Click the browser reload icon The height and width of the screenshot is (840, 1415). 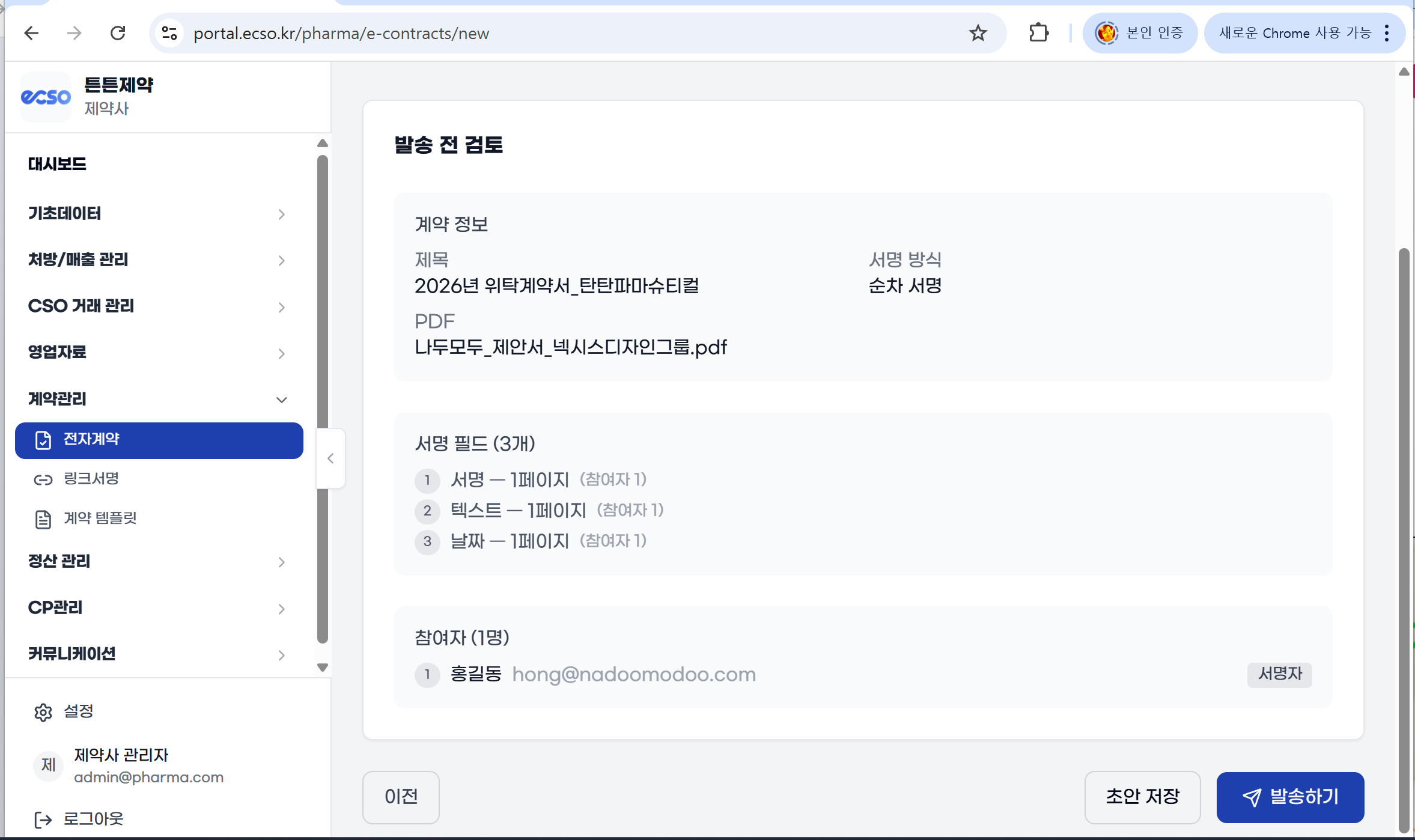(118, 33)
